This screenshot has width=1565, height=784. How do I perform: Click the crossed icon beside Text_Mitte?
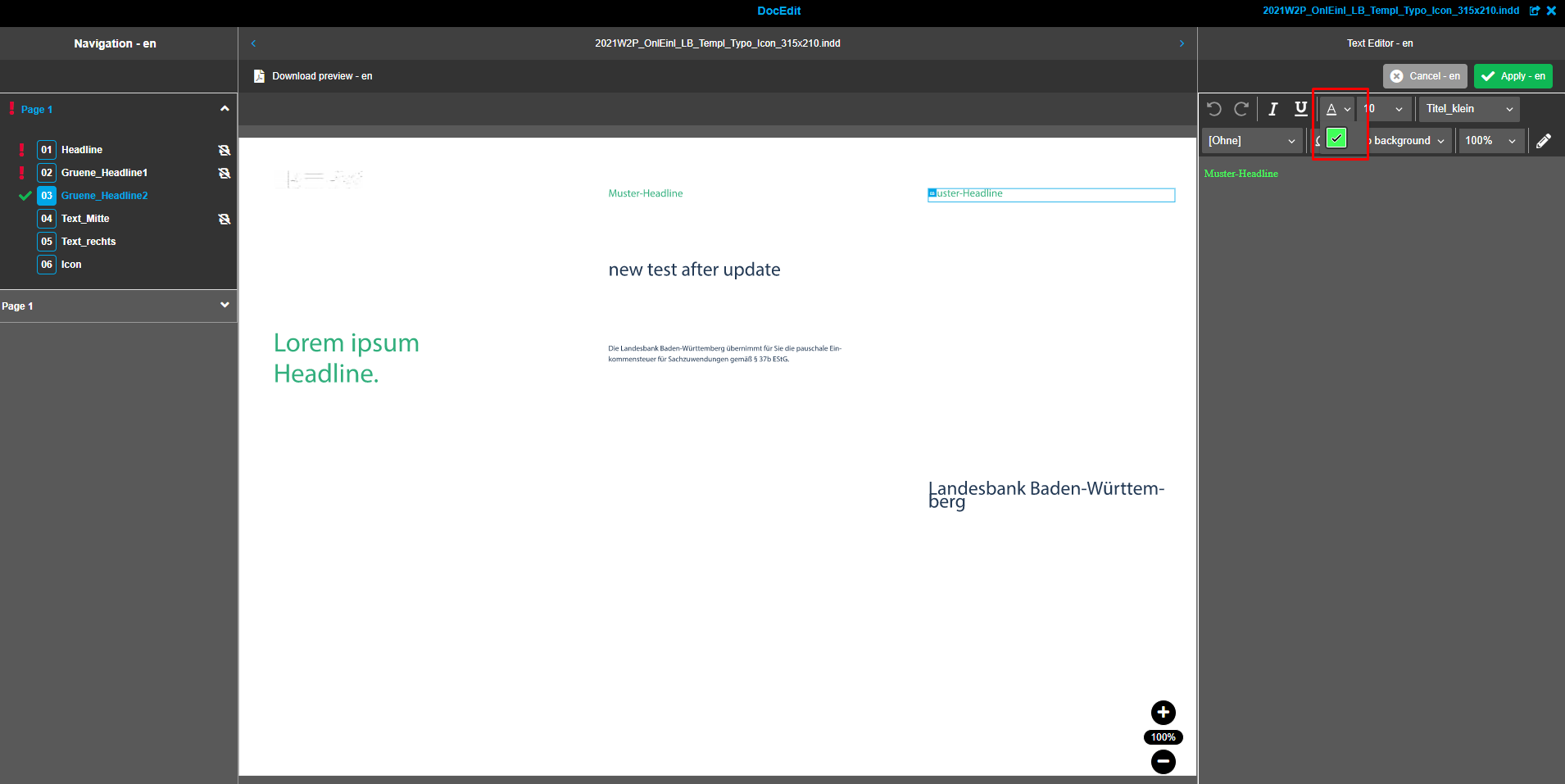click(x=225, y=219)
